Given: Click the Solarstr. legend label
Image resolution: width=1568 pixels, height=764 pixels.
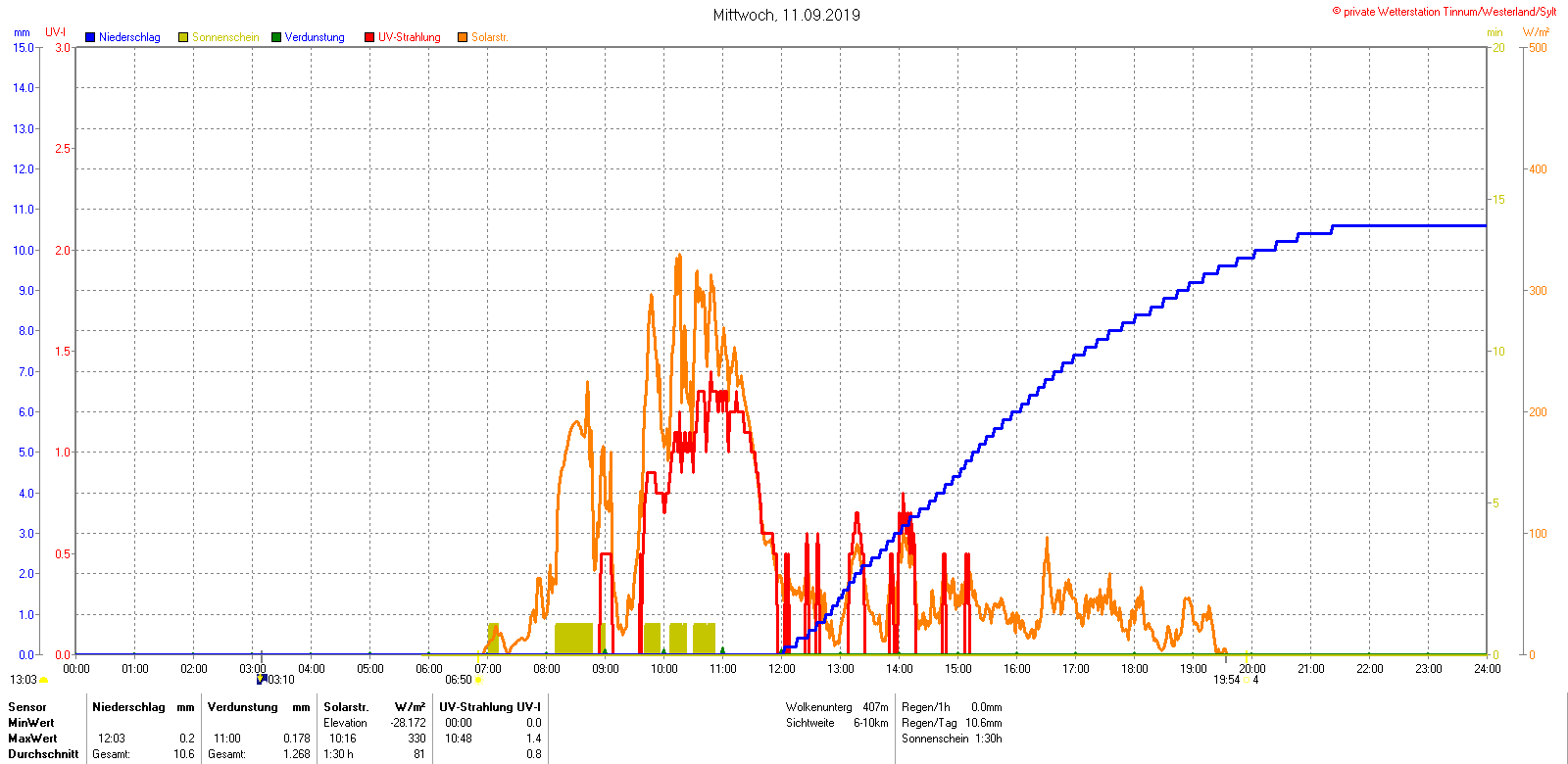Looking at the screenshot, I should pyautogui.click(x=490, y=37).
